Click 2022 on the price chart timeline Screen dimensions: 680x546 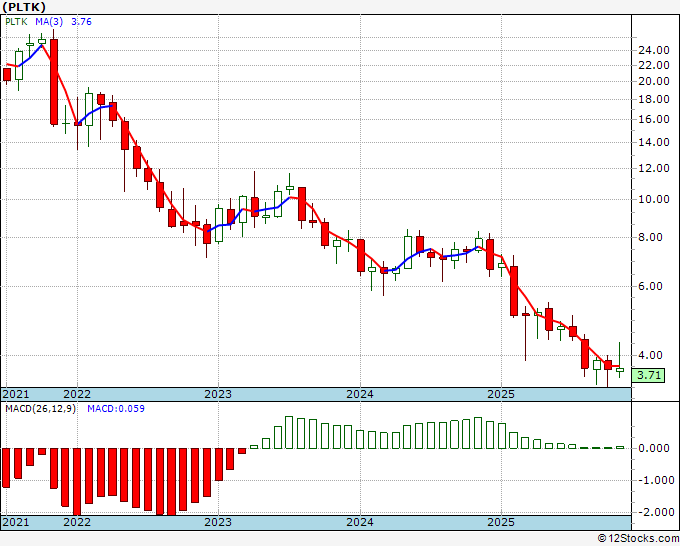click(76, 395)
